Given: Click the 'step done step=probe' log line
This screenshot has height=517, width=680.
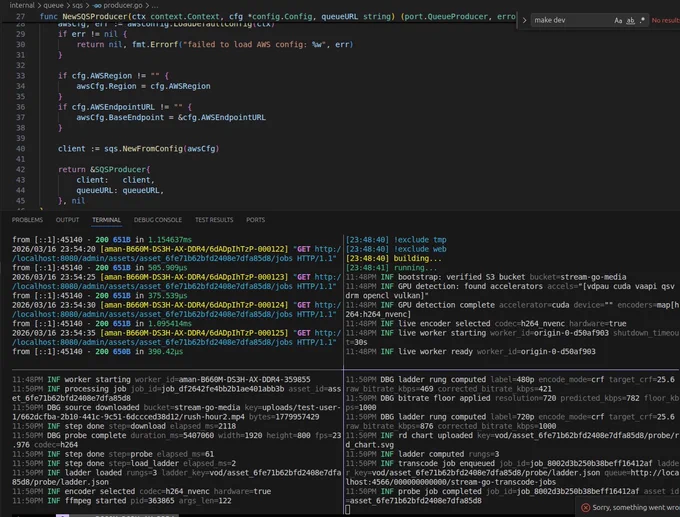Looking at the screenshot, I should pos(113,454).
